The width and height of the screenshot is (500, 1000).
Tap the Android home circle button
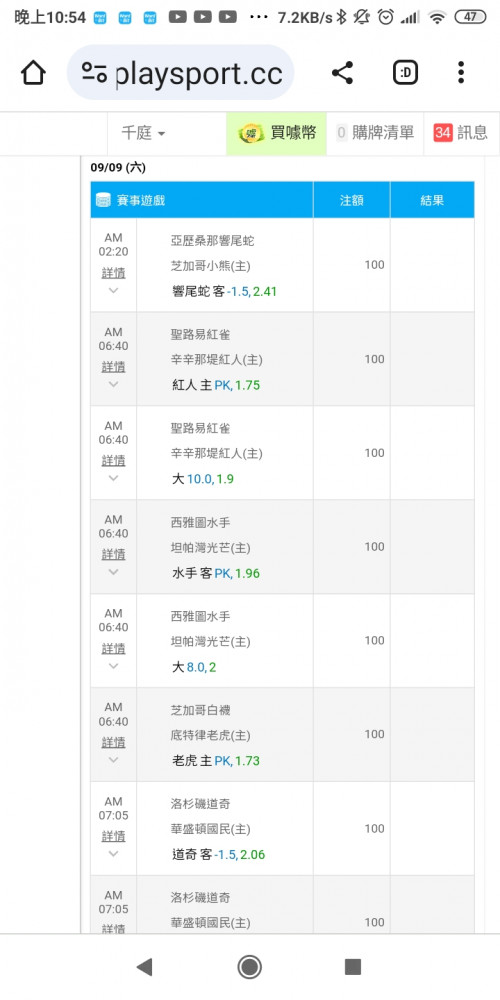tap(249, 967)
